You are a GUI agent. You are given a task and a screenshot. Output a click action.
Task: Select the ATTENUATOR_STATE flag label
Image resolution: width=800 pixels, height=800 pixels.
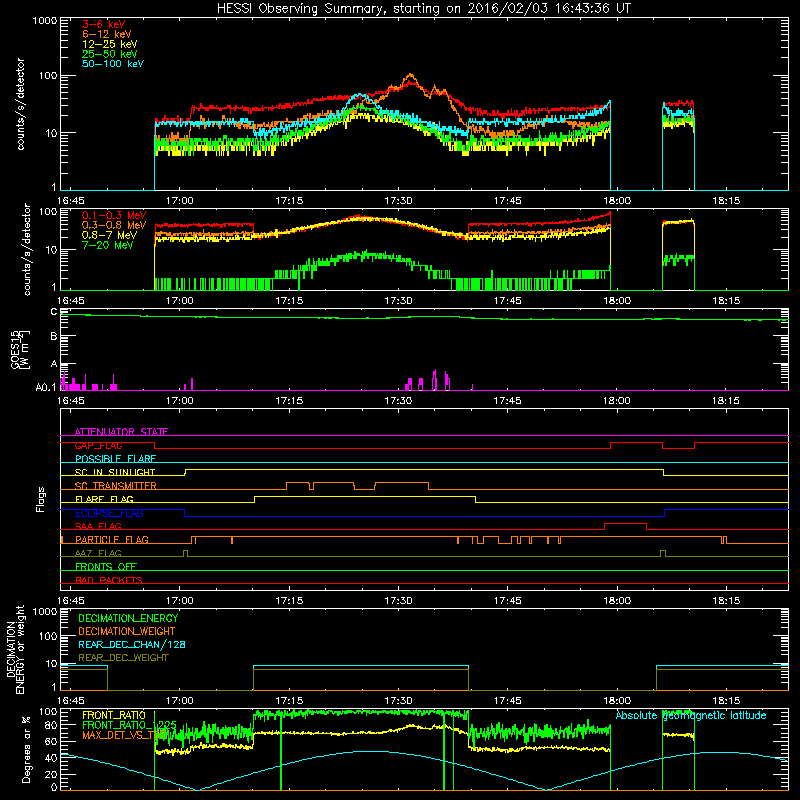[x=121, y=432]
